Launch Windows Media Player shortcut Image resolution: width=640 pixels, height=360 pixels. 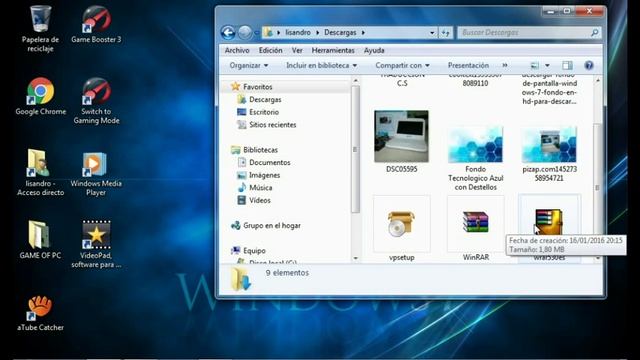point(96,173)
